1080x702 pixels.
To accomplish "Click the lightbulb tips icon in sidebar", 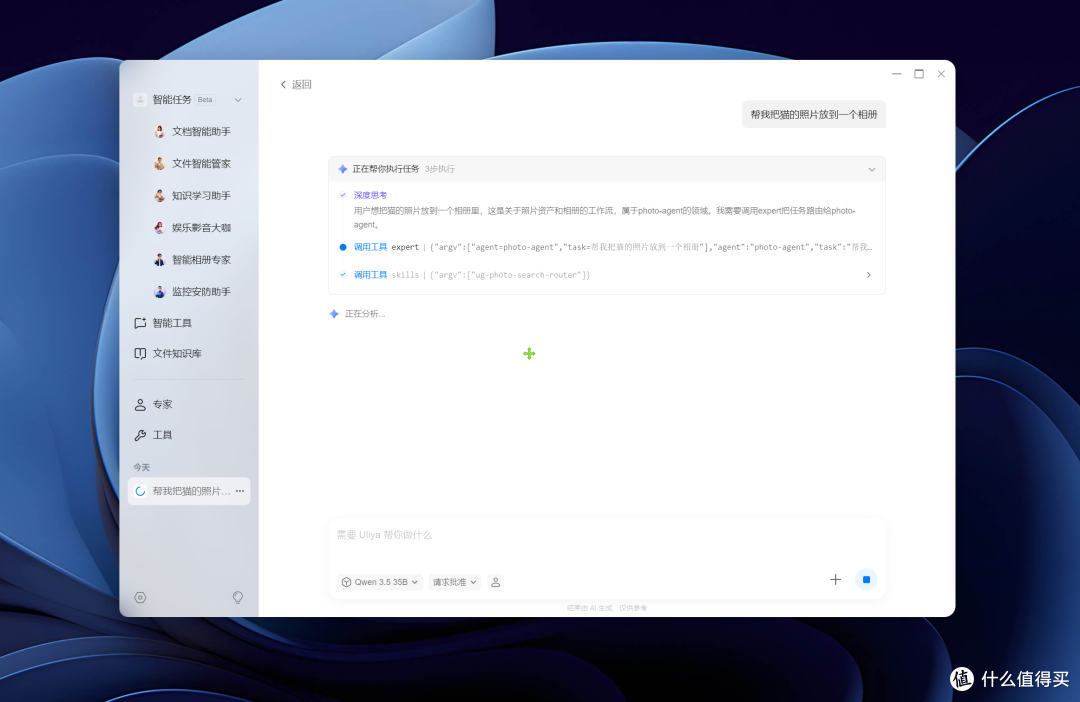I will coord(238,597).
